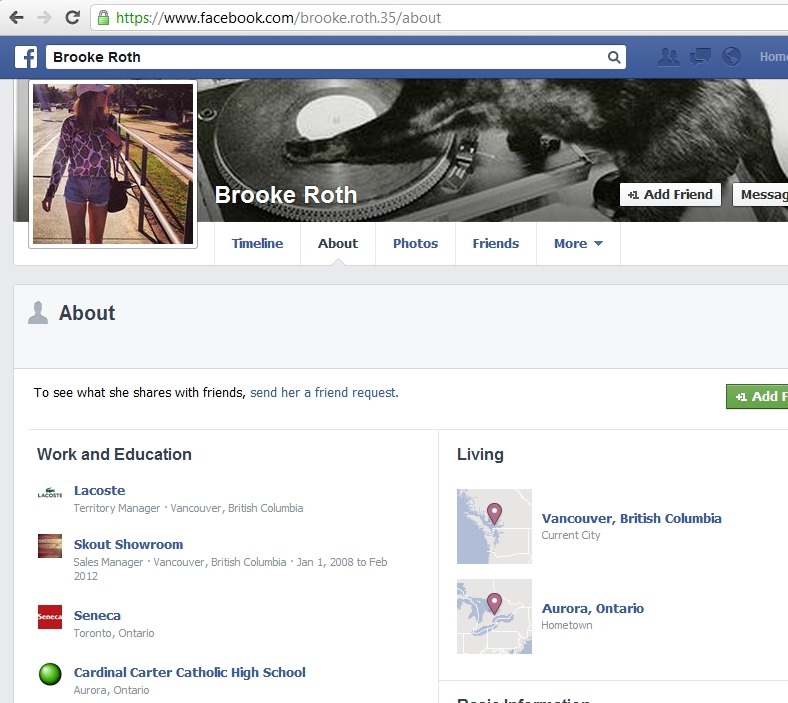The image size is (788, 703).
Task: Click the green Add Friend button
Action: [x=757, y=396]
